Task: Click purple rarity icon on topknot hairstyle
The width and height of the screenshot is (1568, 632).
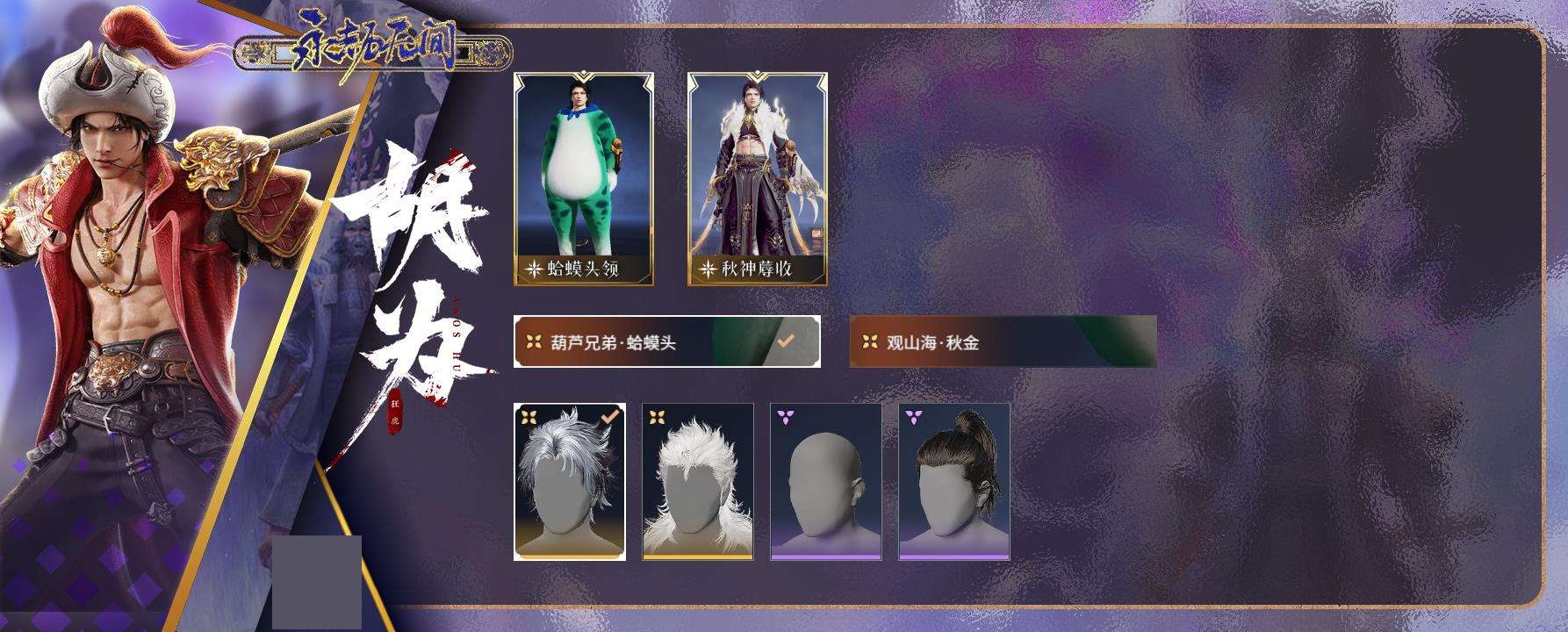Action: 913,416
